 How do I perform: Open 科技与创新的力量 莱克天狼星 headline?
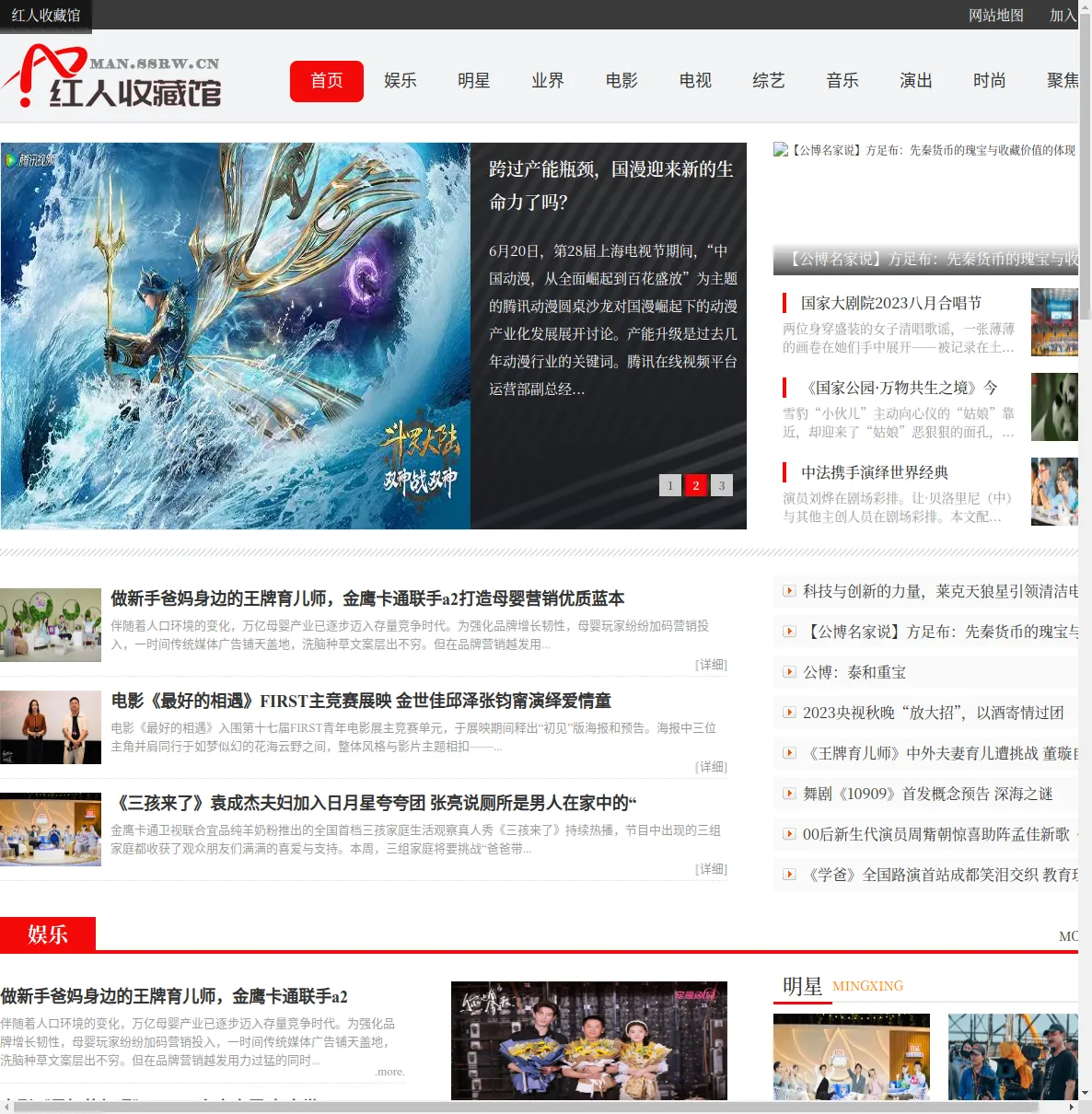point(940,591)
